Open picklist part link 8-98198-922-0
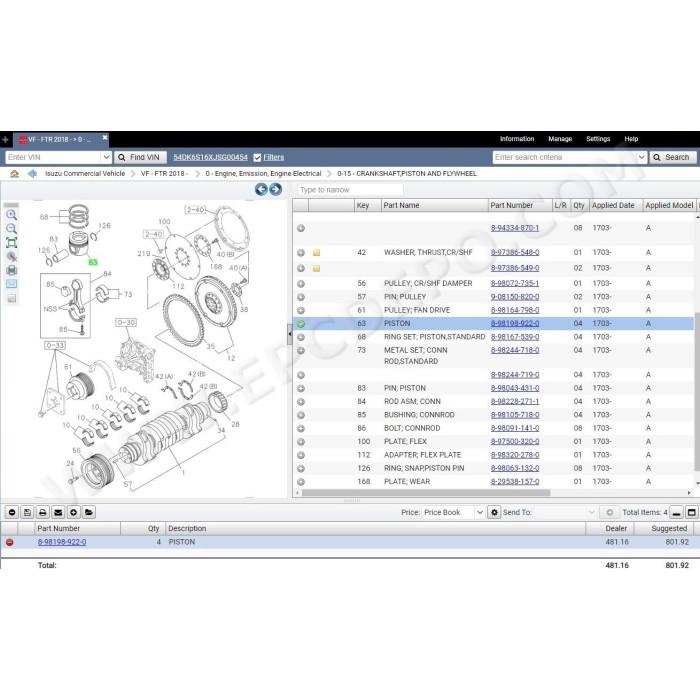The height and width of the screenshot is (700, 700). (x=62, y=542)
